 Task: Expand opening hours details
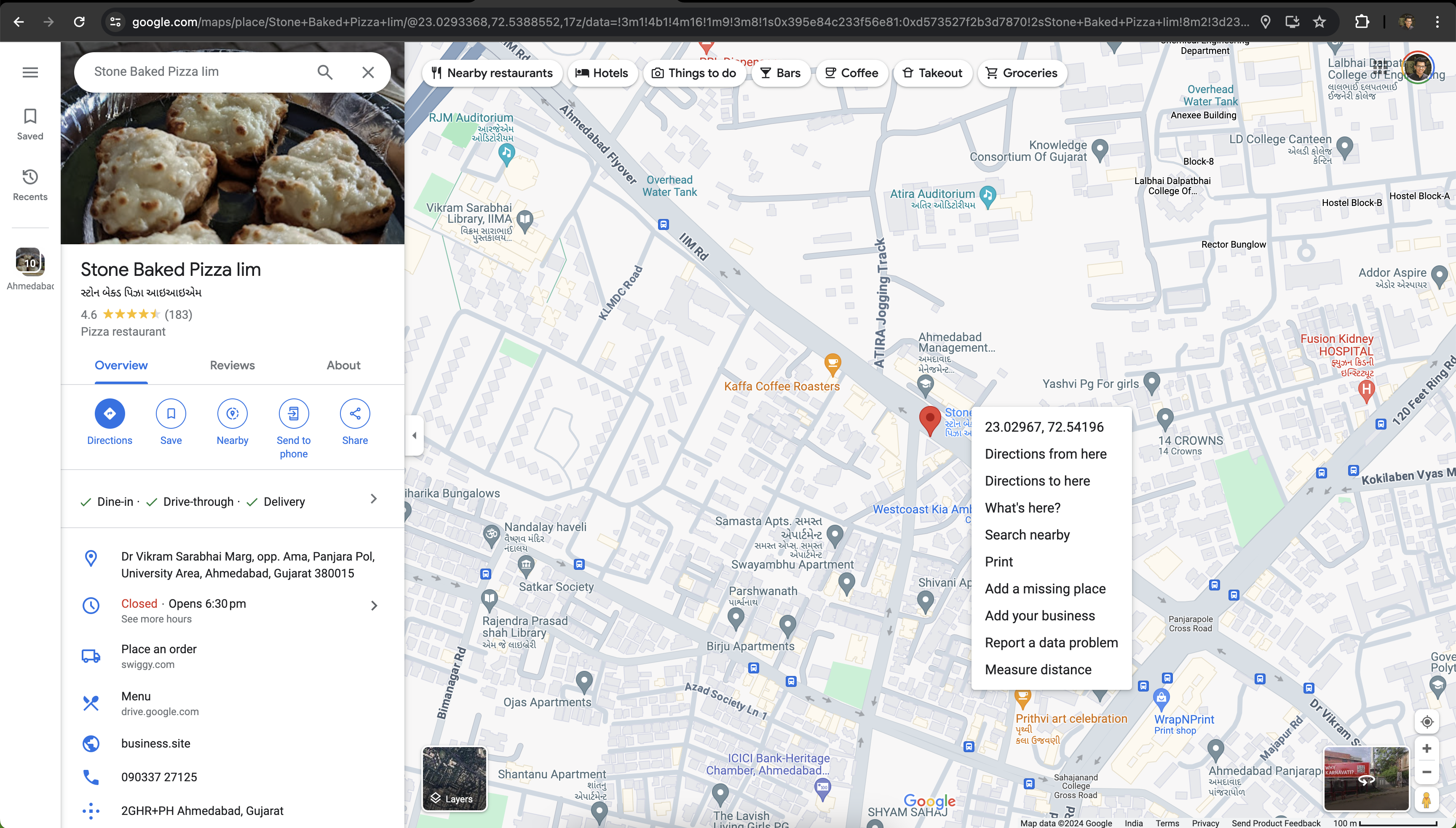coord(374,606)
